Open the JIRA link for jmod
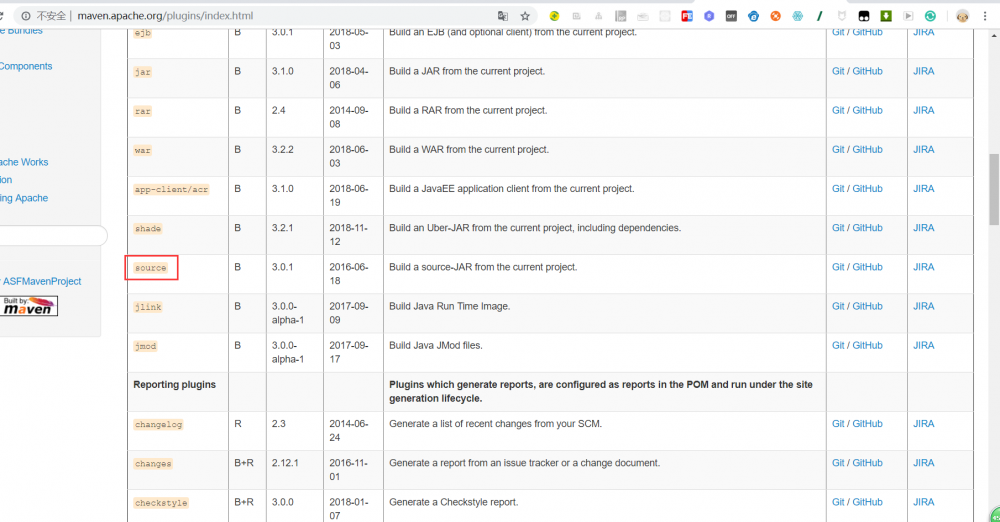 point(923,345)
